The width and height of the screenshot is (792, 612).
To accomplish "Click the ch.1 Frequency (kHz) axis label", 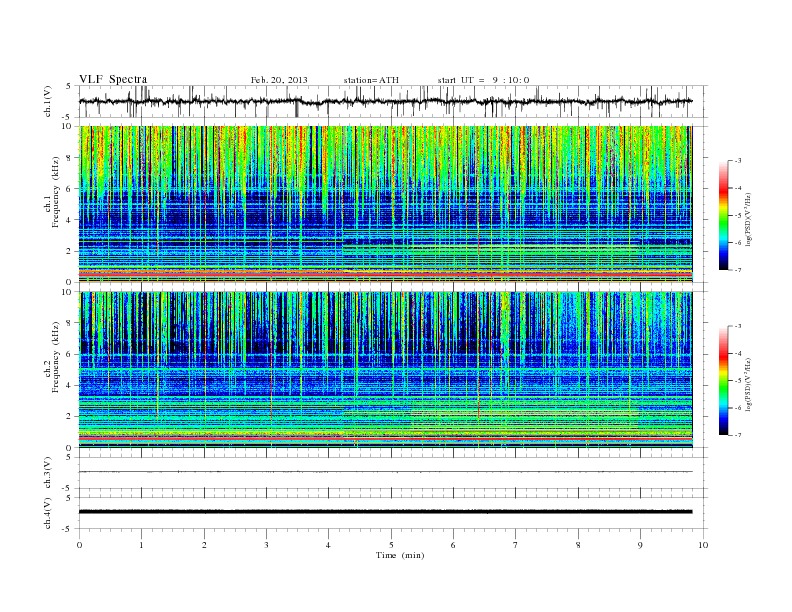I will coord(52,192).
